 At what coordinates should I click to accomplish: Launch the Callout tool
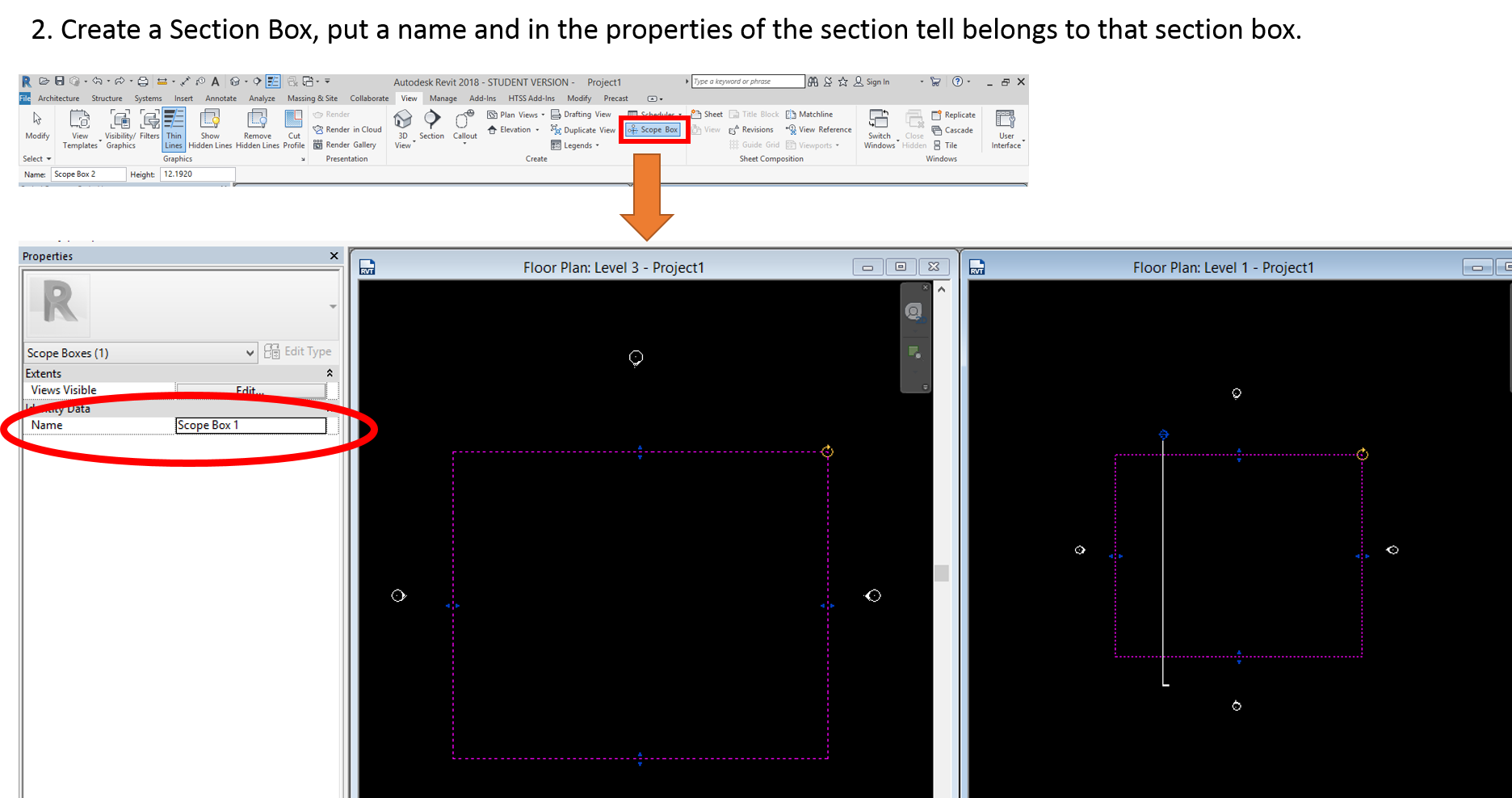click(x=464, y=125)
